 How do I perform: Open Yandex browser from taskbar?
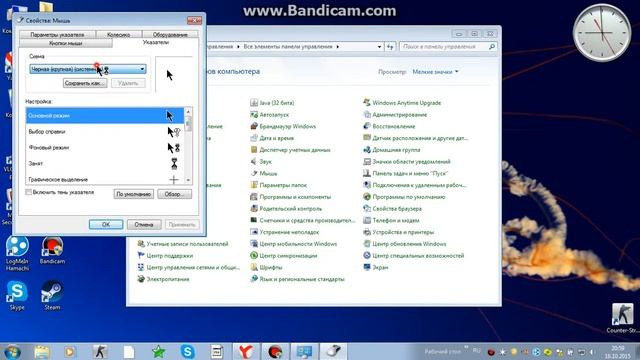(x=246, y=351)
